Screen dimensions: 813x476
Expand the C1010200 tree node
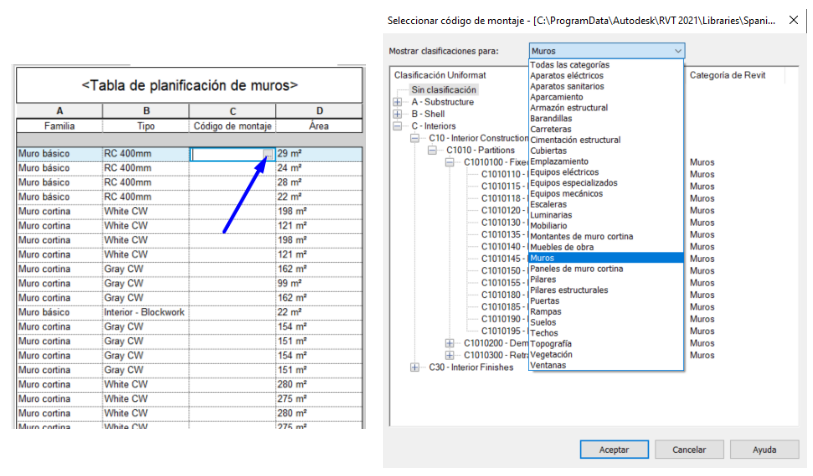coord(450,343)
